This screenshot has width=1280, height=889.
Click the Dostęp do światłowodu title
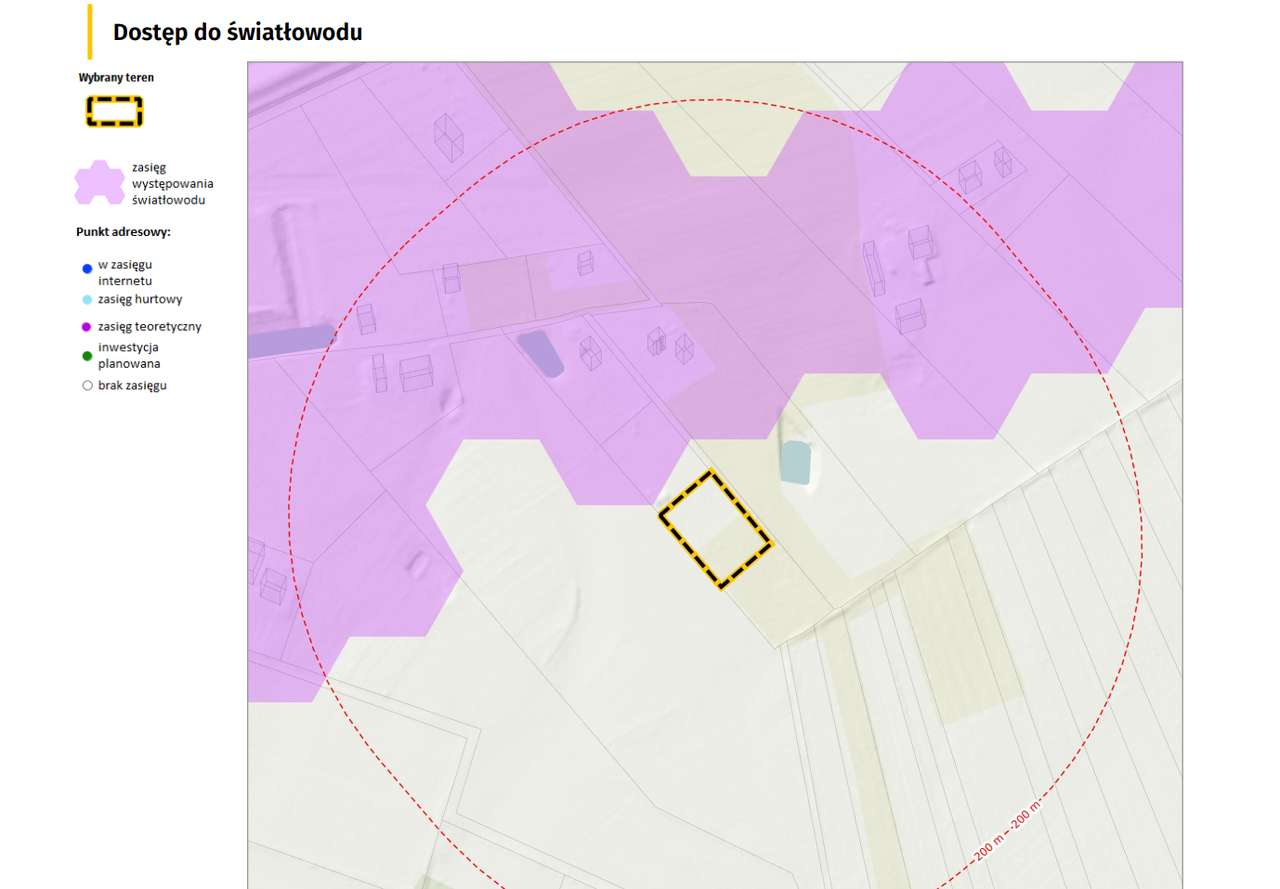pyautogui.click(x=237, y=32)
